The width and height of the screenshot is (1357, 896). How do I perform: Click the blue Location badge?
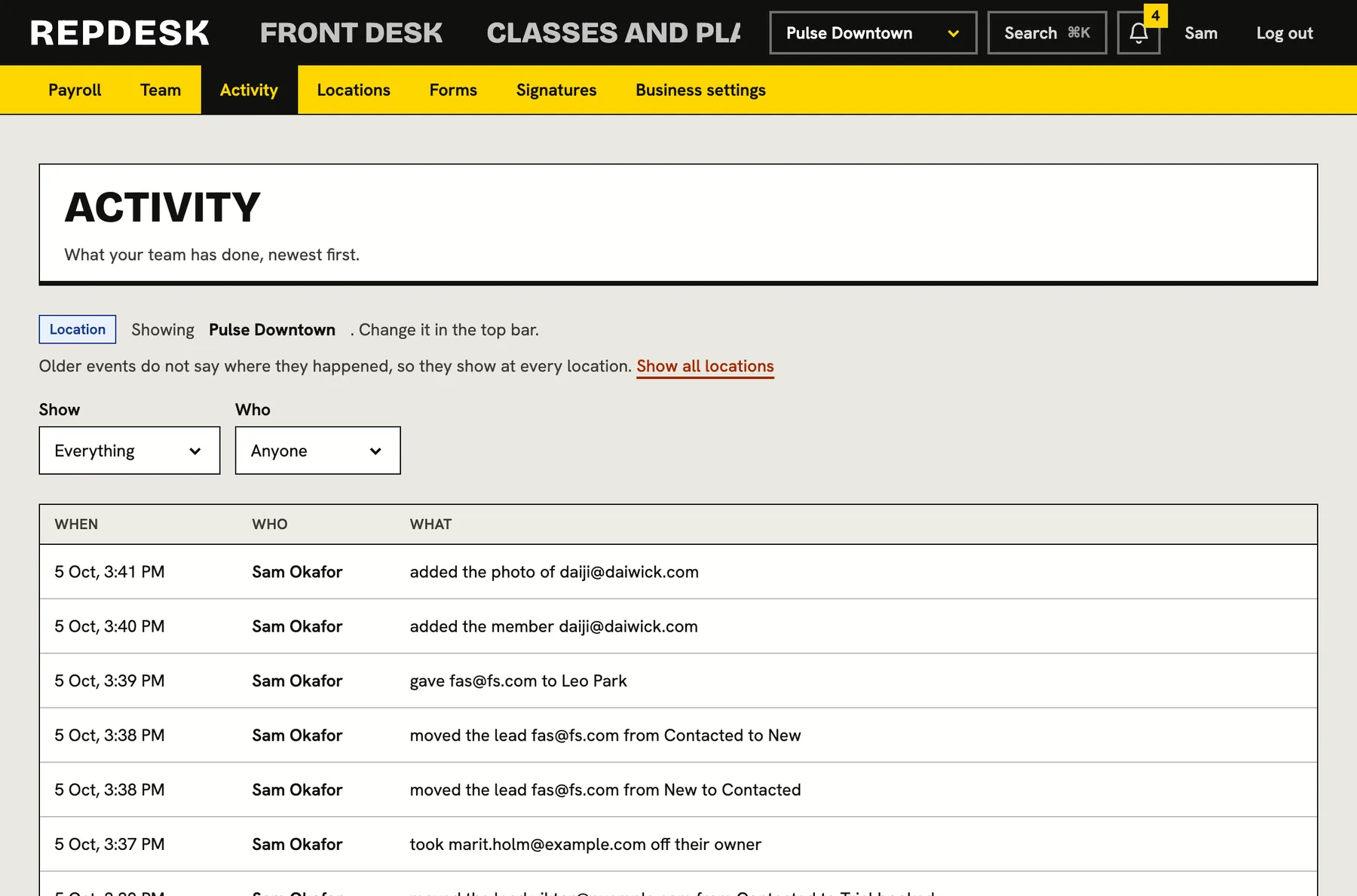coord(78,329)
